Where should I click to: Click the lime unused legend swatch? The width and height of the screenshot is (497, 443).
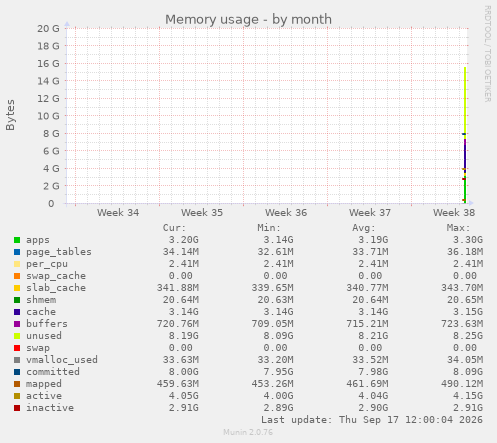17,336
